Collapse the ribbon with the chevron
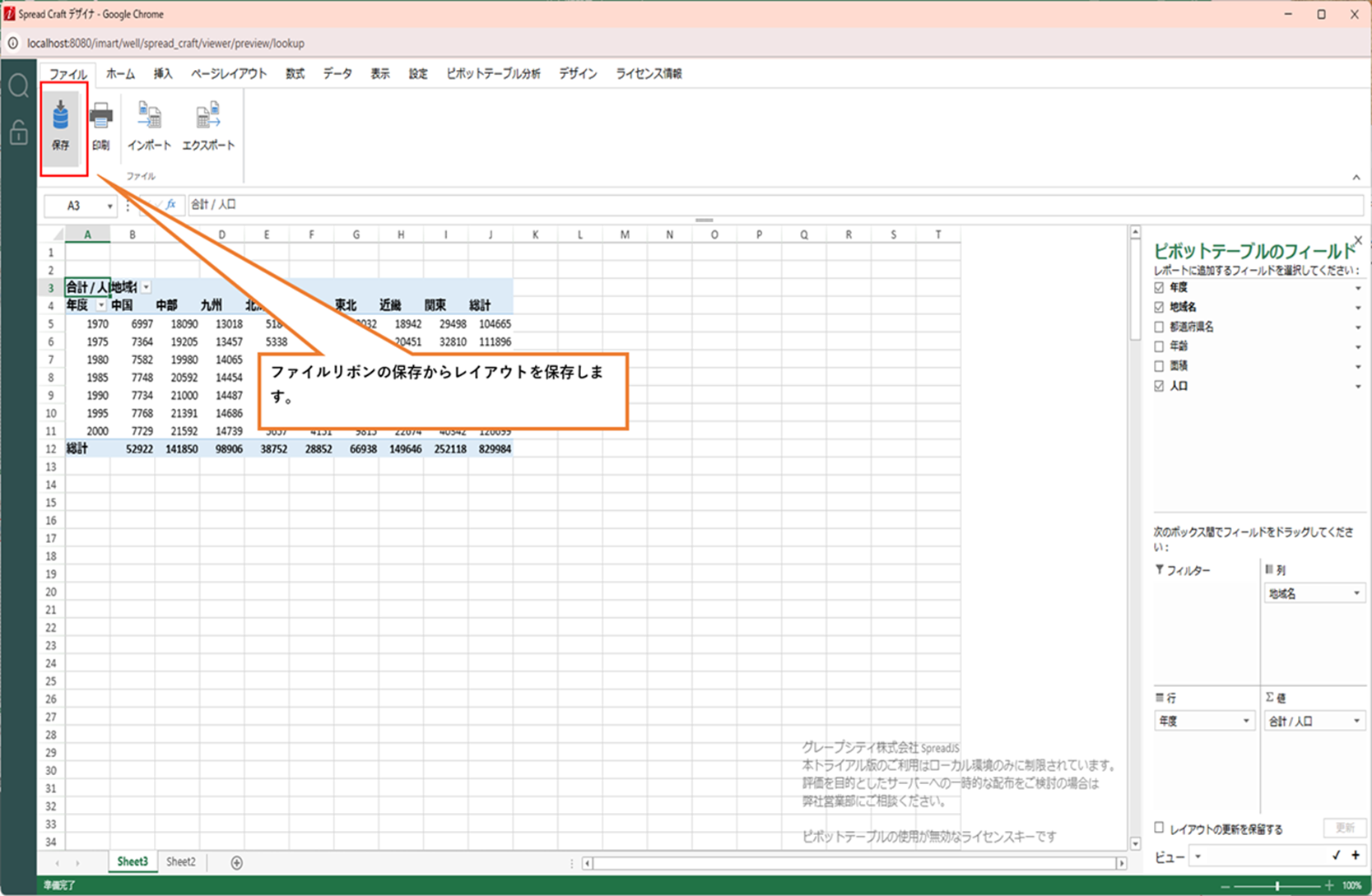Screen dimensions: 1372x896 pyautogui.click(x=1356, y=178)
